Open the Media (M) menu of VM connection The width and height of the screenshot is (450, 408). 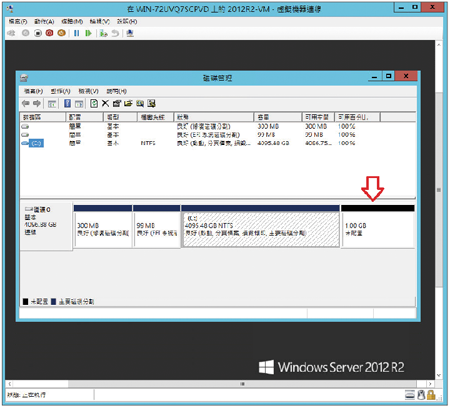72,21
